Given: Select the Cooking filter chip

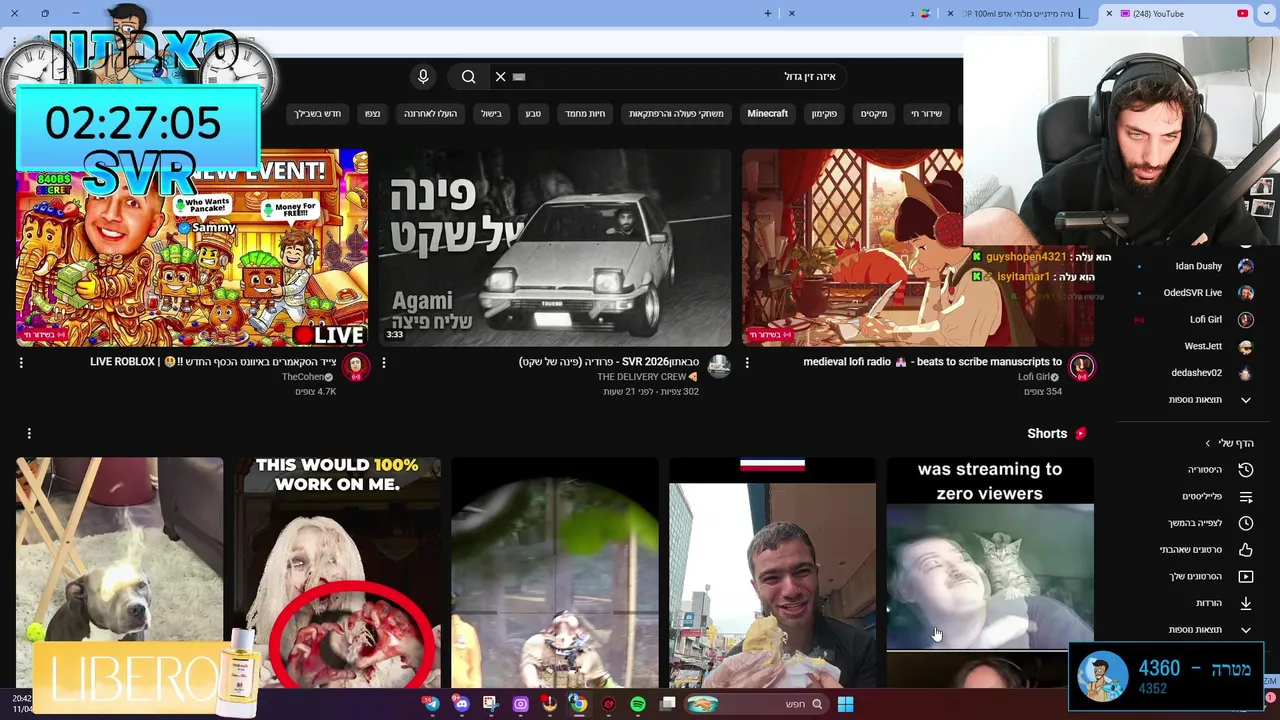Looking at the screenshot, I should 491,114.
